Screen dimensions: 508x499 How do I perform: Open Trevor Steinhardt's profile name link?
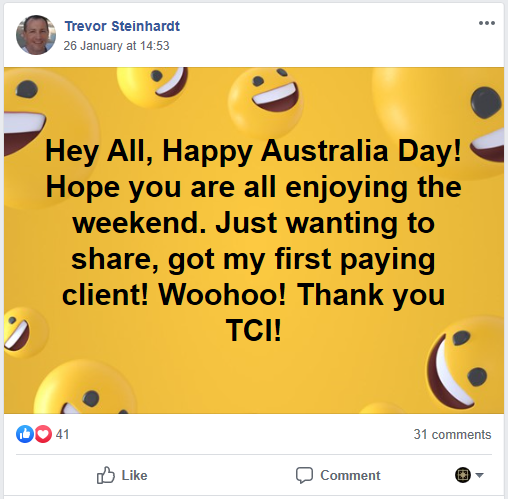(122, 26)
